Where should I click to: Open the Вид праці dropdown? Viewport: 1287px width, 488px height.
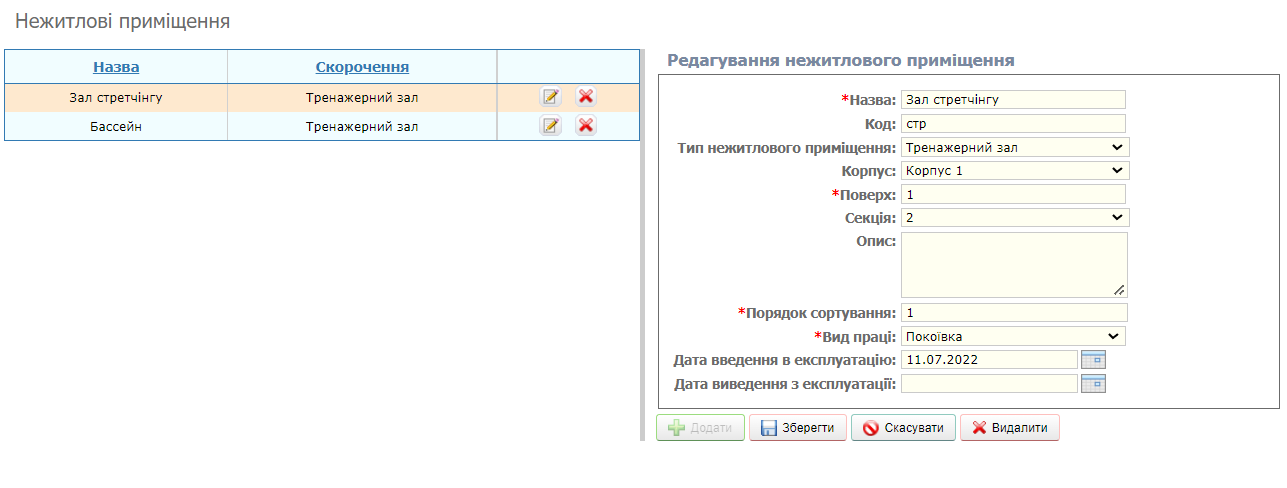pyautogui.click(x=1012, y=337)
